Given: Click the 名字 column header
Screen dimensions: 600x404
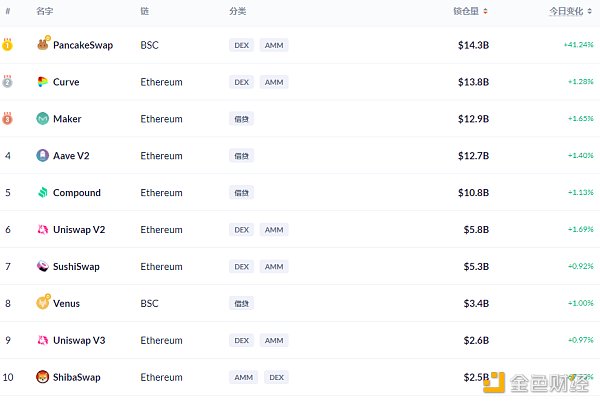Looking at the screenshot, I should 44,11.
